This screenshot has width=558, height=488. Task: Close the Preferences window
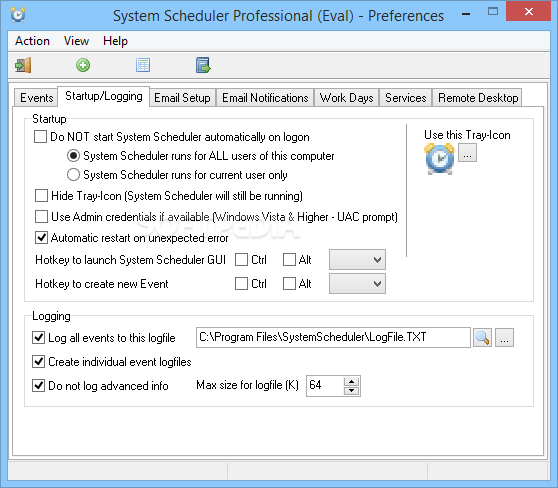click(528, 12)
